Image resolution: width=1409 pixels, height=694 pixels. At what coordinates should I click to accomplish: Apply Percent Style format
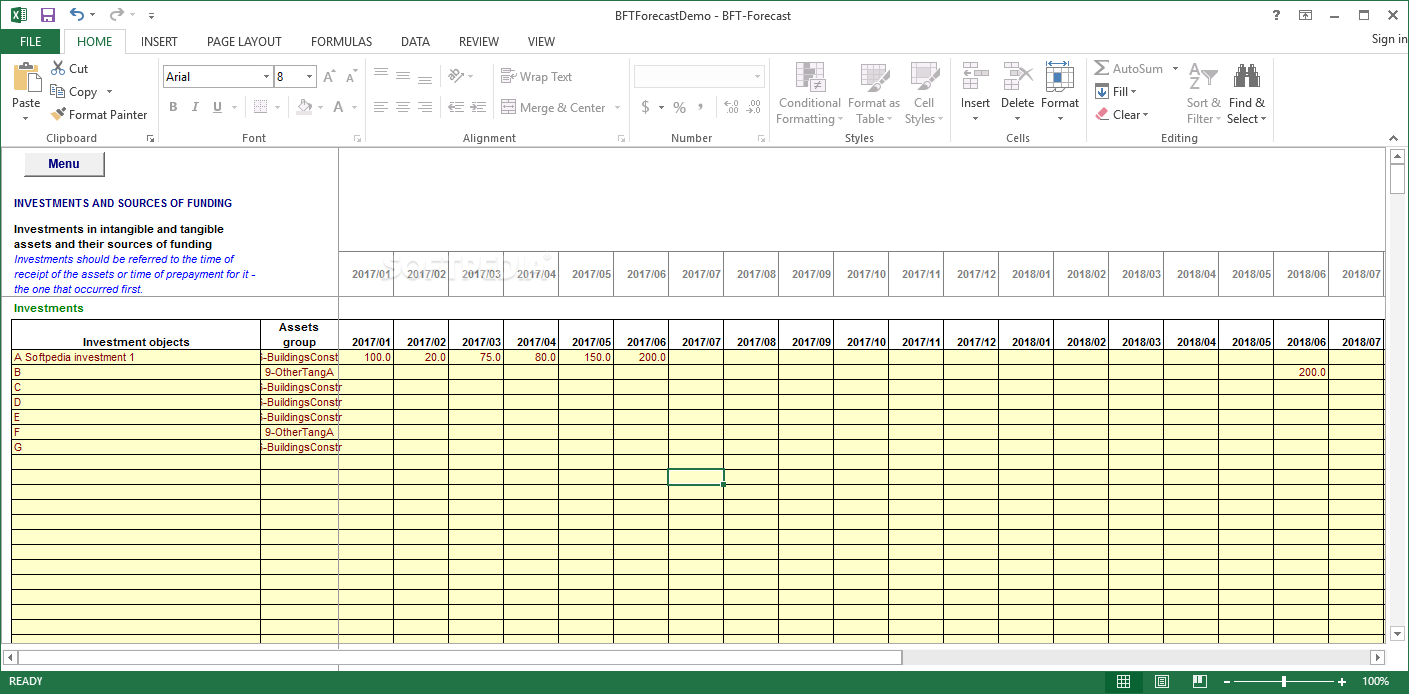679,107
